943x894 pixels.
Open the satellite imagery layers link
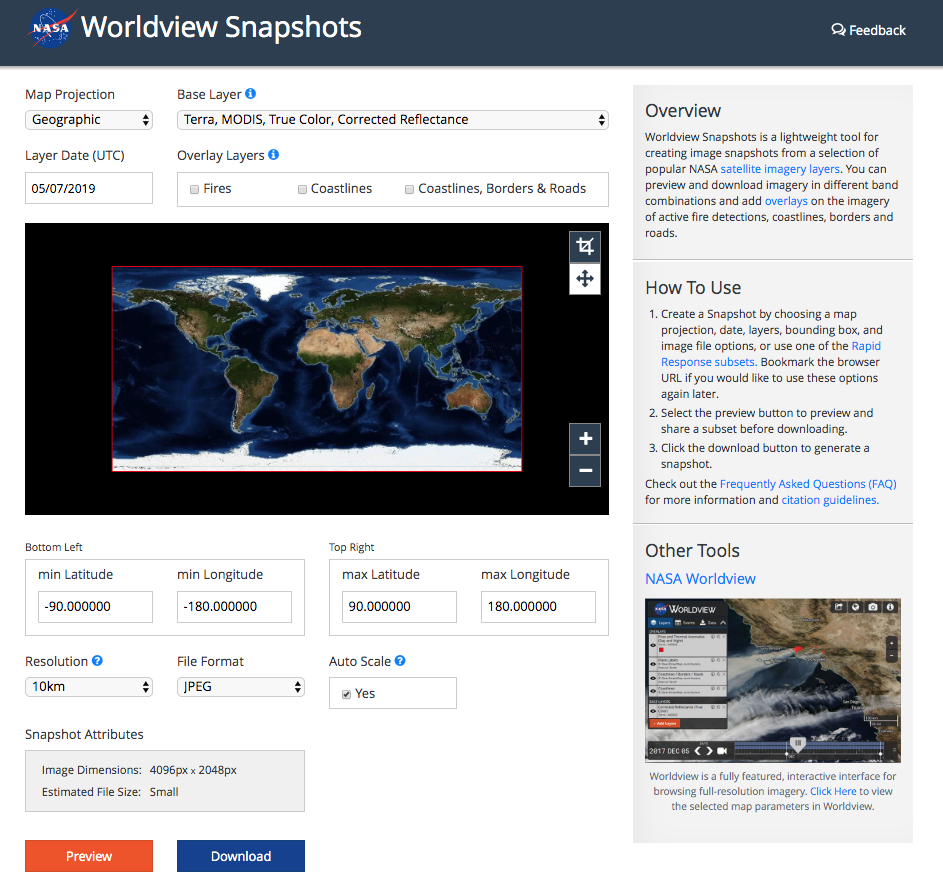[x=780, y=169]
